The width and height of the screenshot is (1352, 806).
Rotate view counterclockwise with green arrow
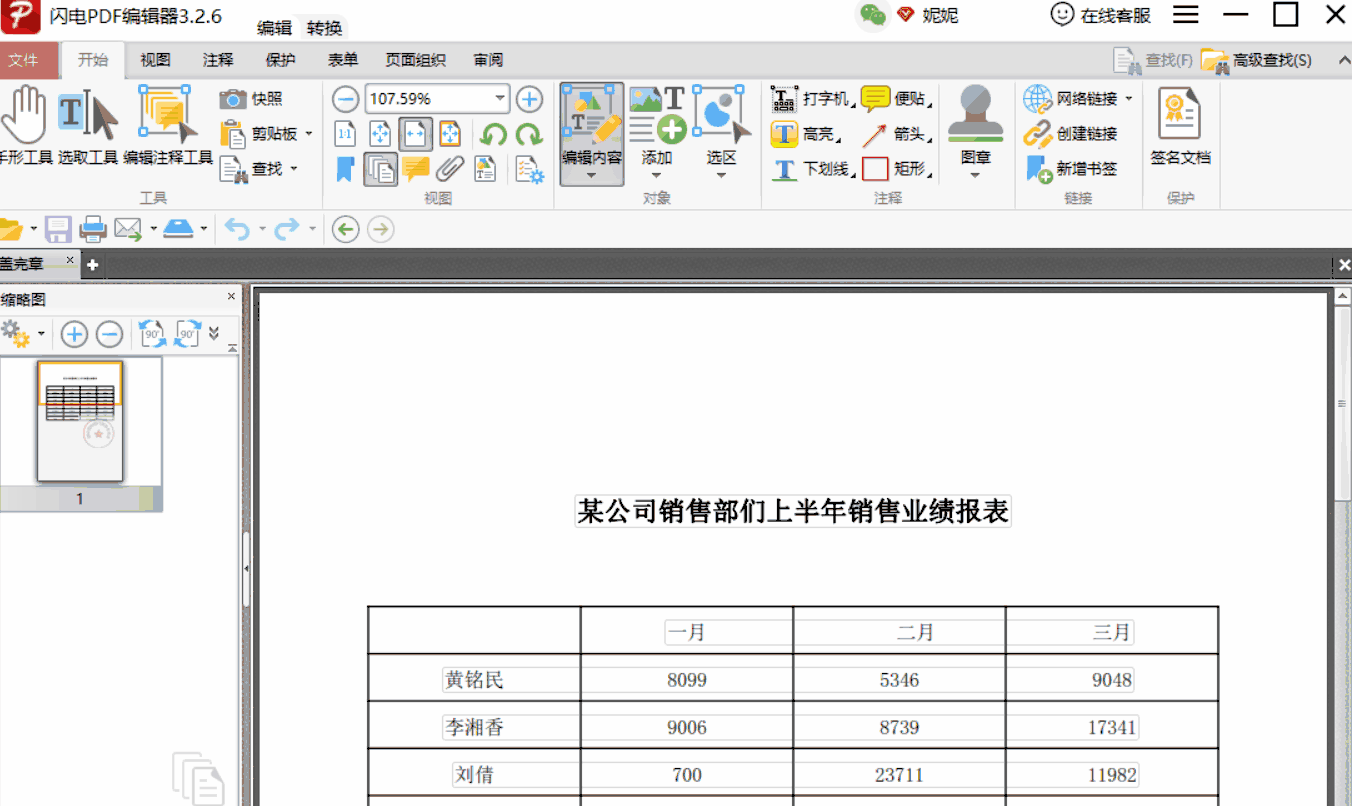(493, 134)
